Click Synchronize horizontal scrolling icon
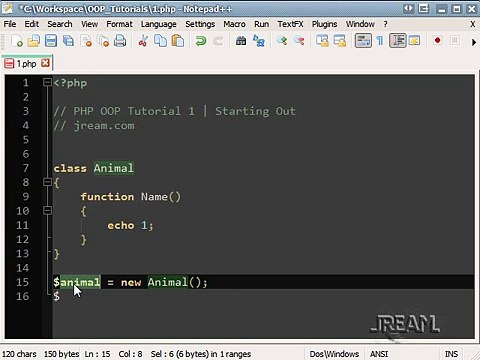Image resolution: width=480 pixels, height=360 pixels. click(340, 41)
